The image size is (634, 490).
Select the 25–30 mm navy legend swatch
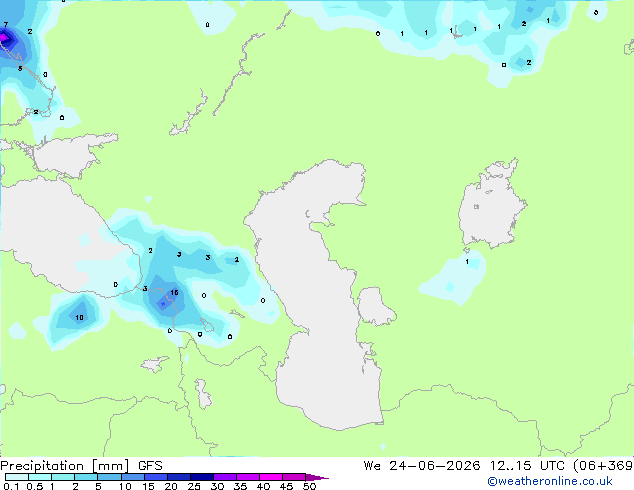tap(202, 477)
